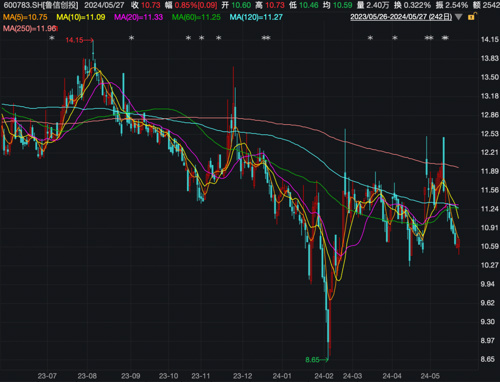Viewport: 500px width, 382px height.
Task: Select the 2023/05/26-2024/05/27 date range link
Action: tap(401, 17)
